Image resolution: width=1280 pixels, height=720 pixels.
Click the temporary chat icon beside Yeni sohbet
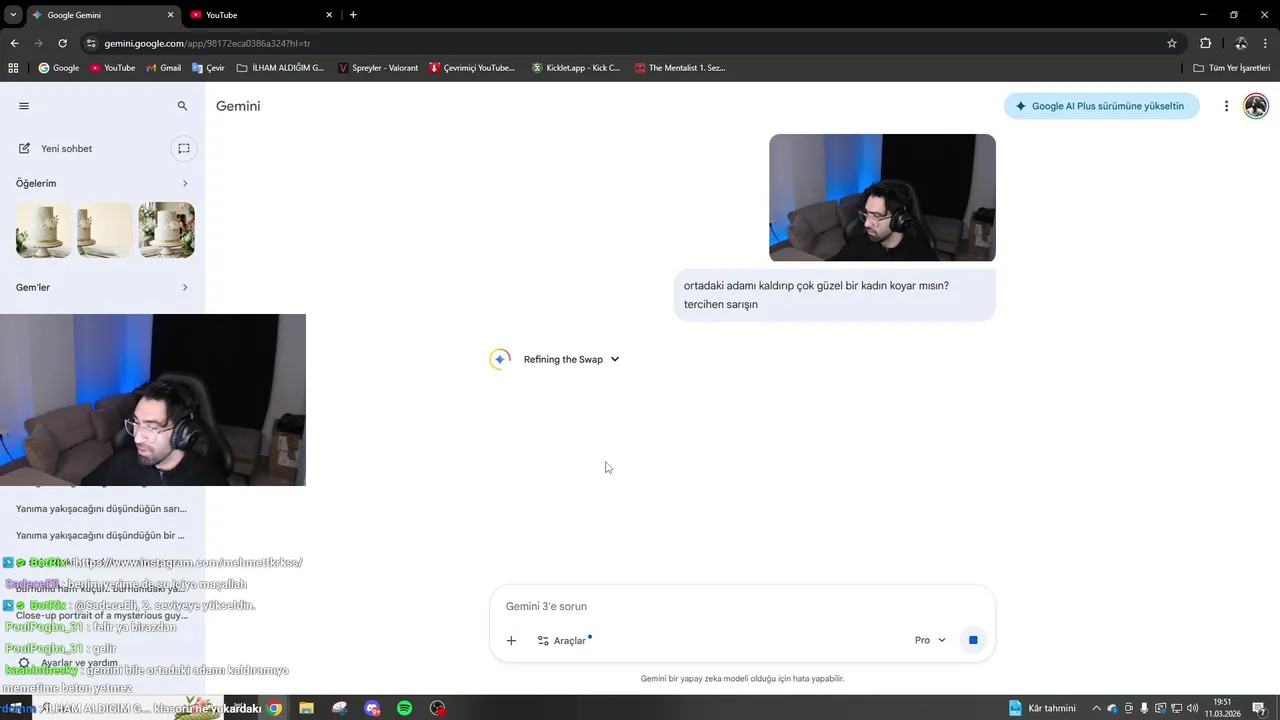pyautogui.click(x=184, y=149)
